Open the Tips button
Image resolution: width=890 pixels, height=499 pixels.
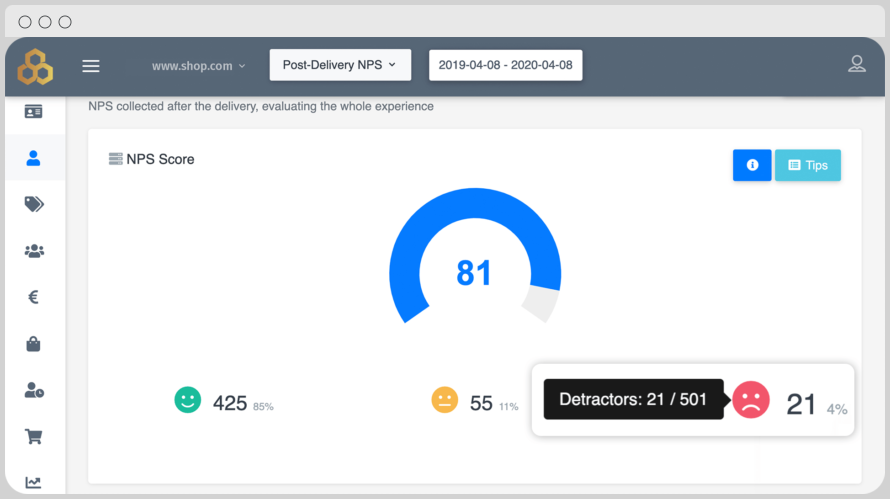(808, 165)
